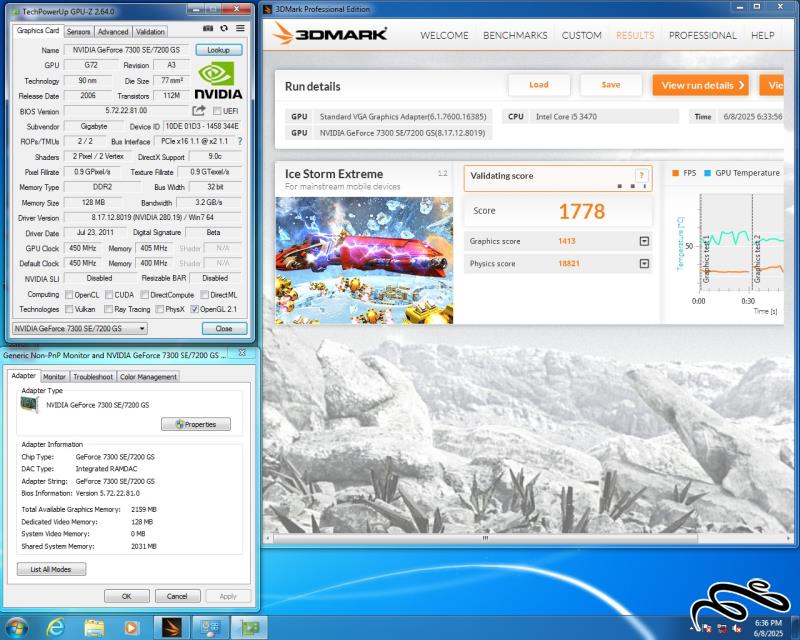Viewport: 800px width, 640px height.
Task: Toggle the DirectCompute checkbox
Action: click(x=144, y=294)
